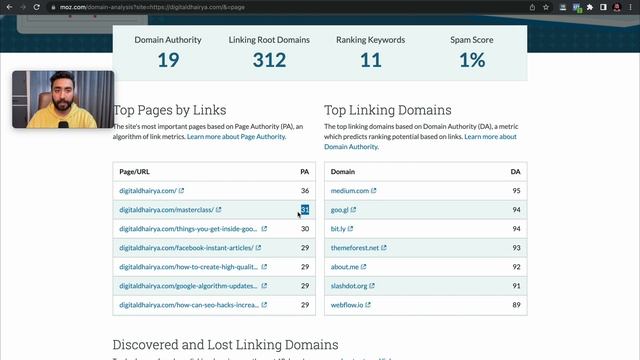The height and width of the screenshot is (360, 640).
Task: Click external-link icon beside medium.com
Action: (x=373, y=190)
